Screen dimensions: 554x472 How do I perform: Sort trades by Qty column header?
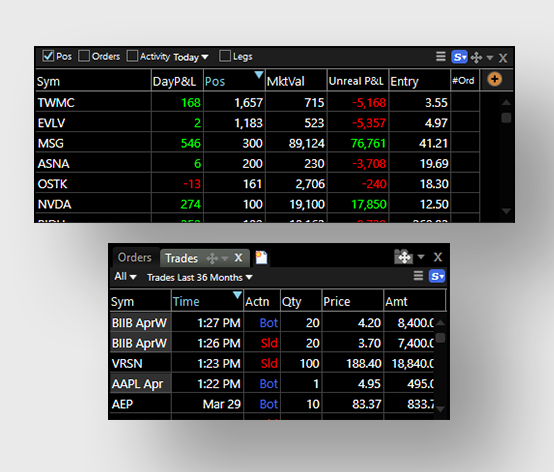(x=301, y=301)
